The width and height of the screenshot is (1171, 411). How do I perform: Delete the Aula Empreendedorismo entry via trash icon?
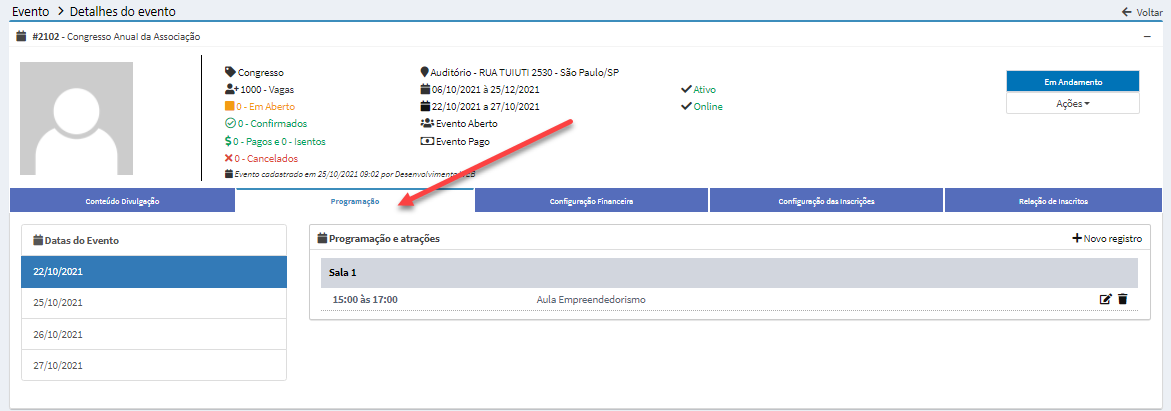click(x=1122, y=299)
